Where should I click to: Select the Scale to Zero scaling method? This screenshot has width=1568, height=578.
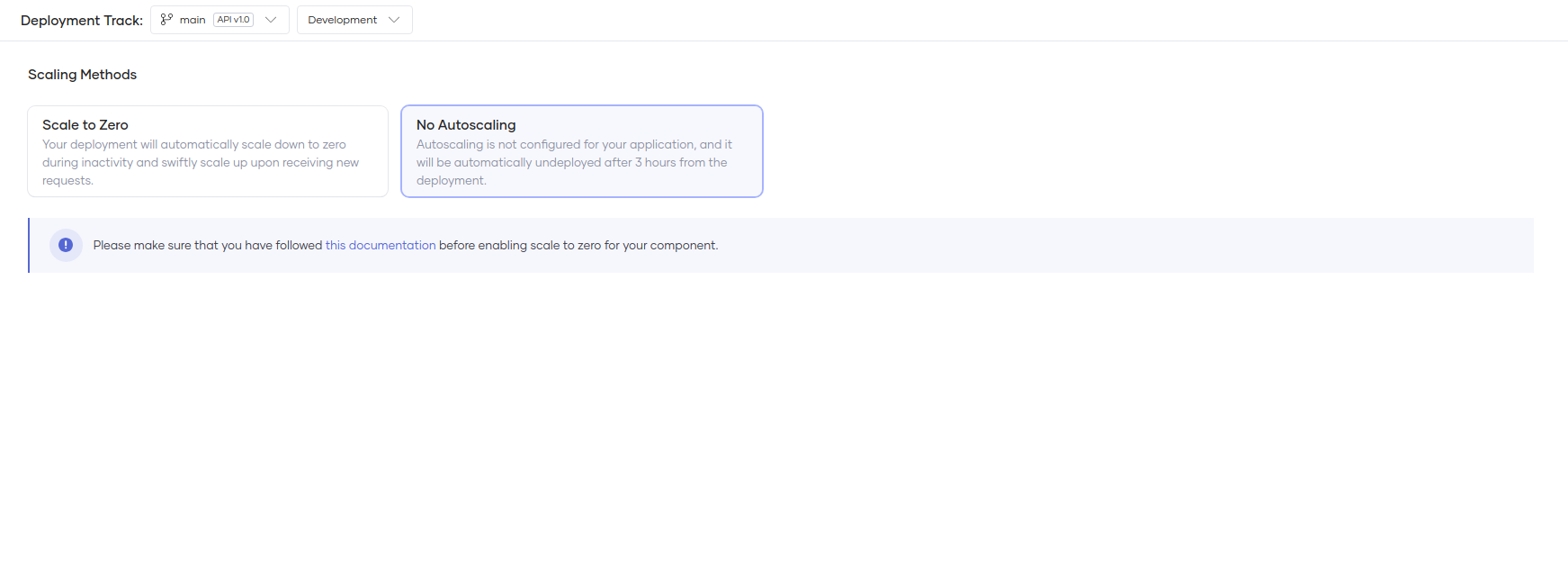[x=208, y=151]
